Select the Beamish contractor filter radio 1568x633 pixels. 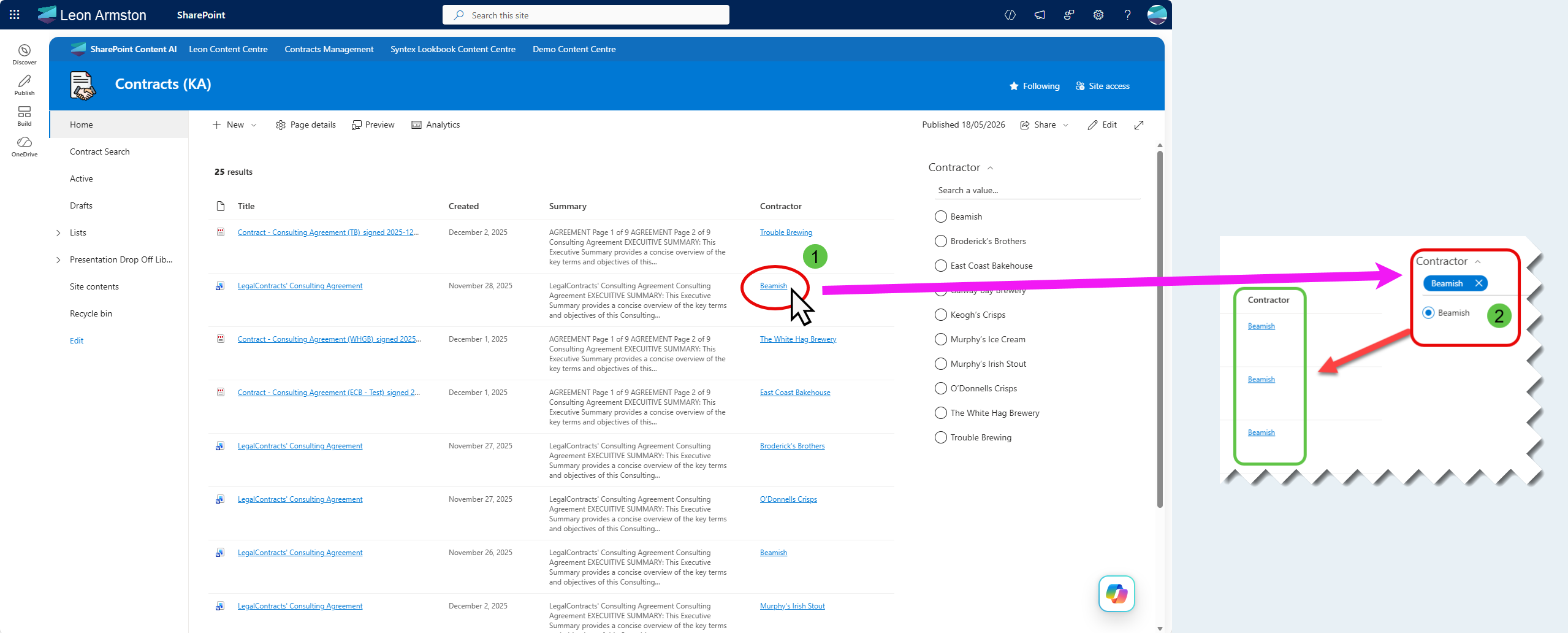tap(941, 217)
